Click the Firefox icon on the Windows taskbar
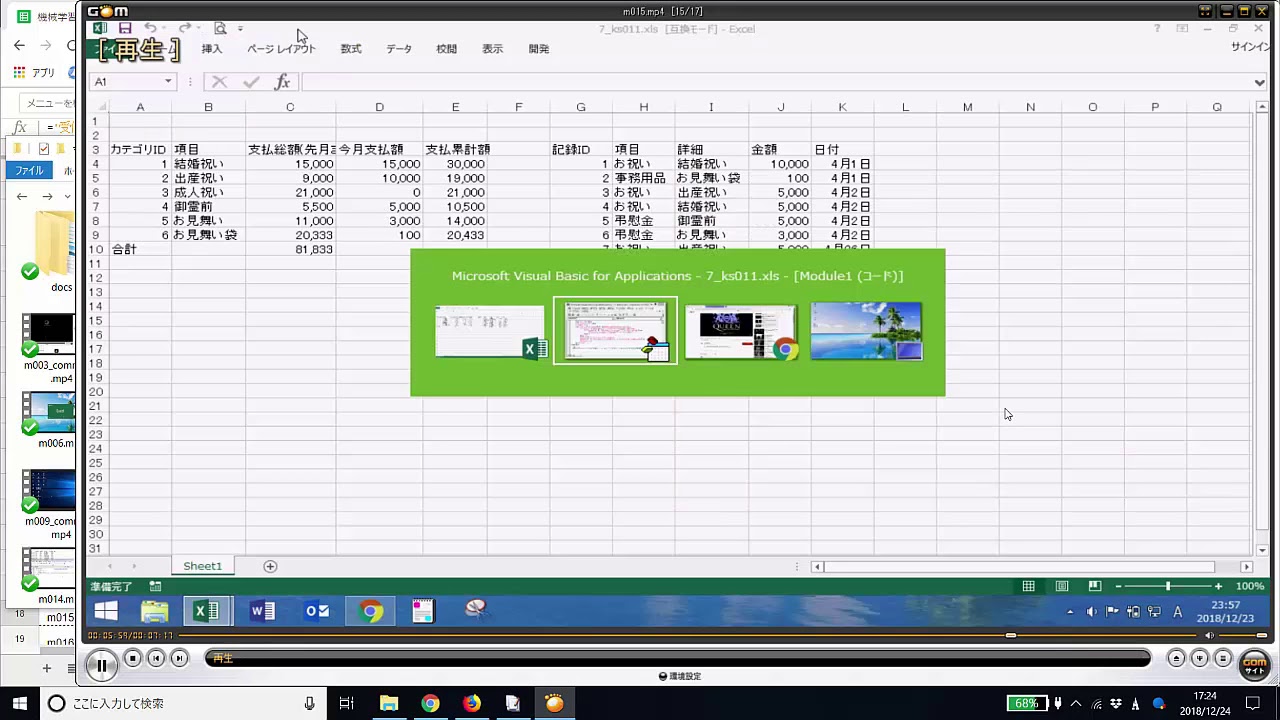1280x720 pixels. click(x=471, y=703)
